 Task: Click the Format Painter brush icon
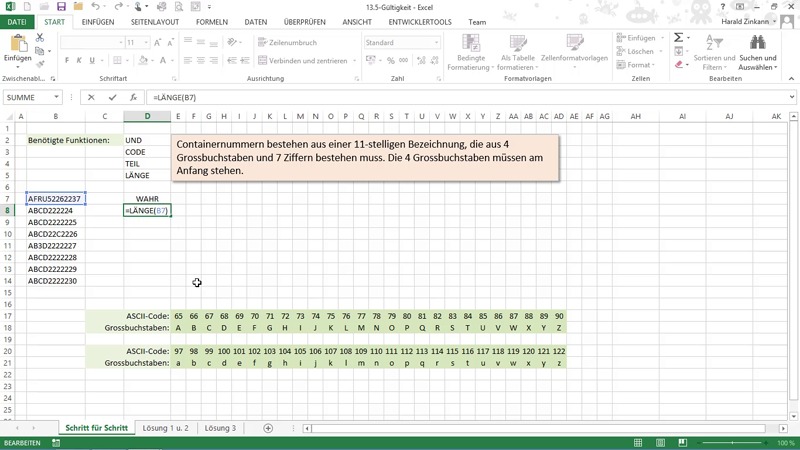click(40, 64)
